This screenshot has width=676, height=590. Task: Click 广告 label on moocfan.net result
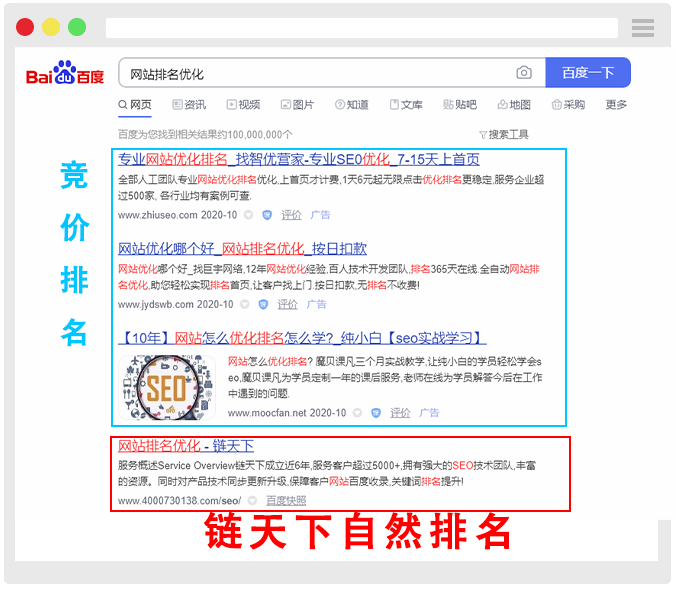click(429, 413)
